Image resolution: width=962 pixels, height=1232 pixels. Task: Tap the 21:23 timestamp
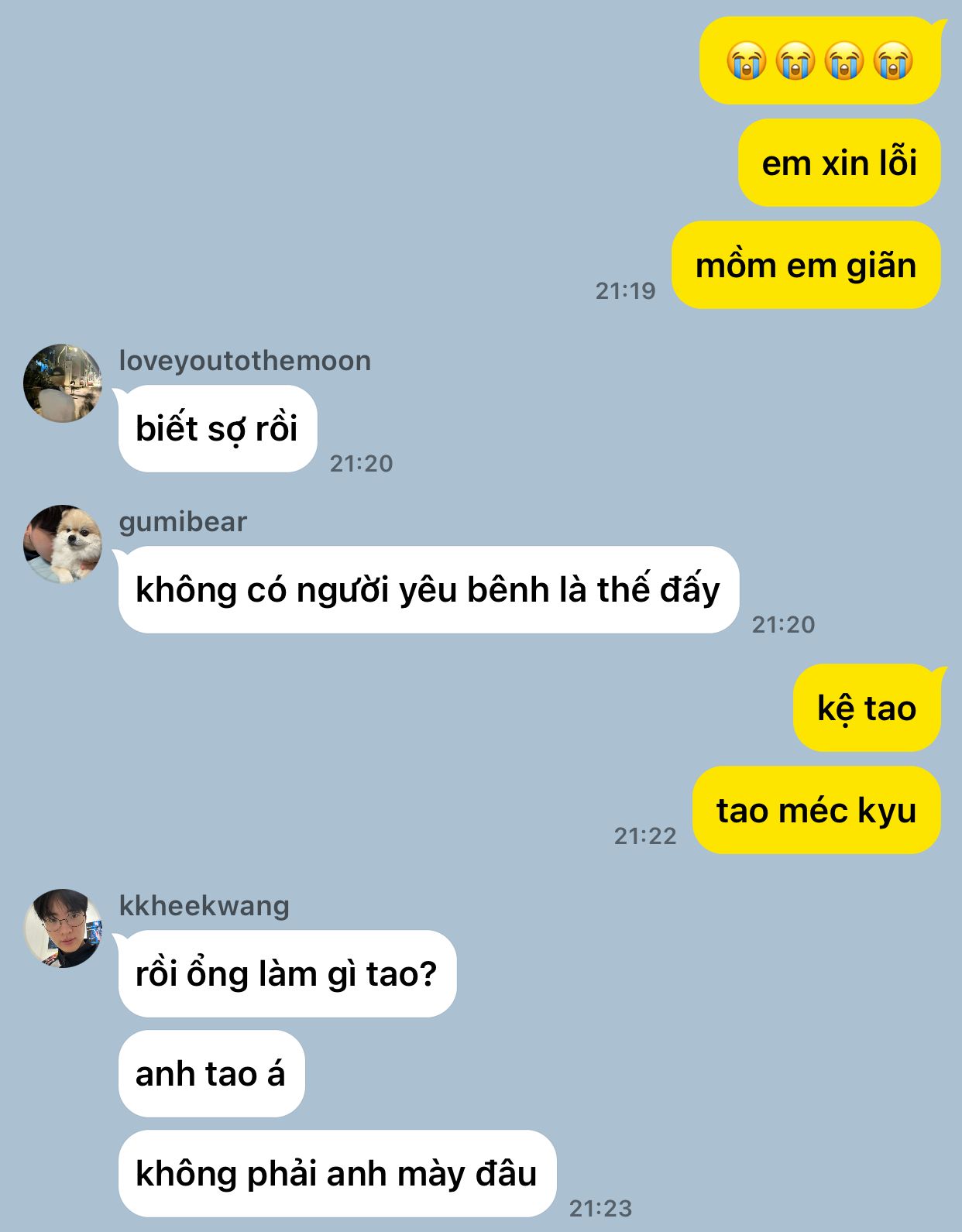[x=600, y=1208]
